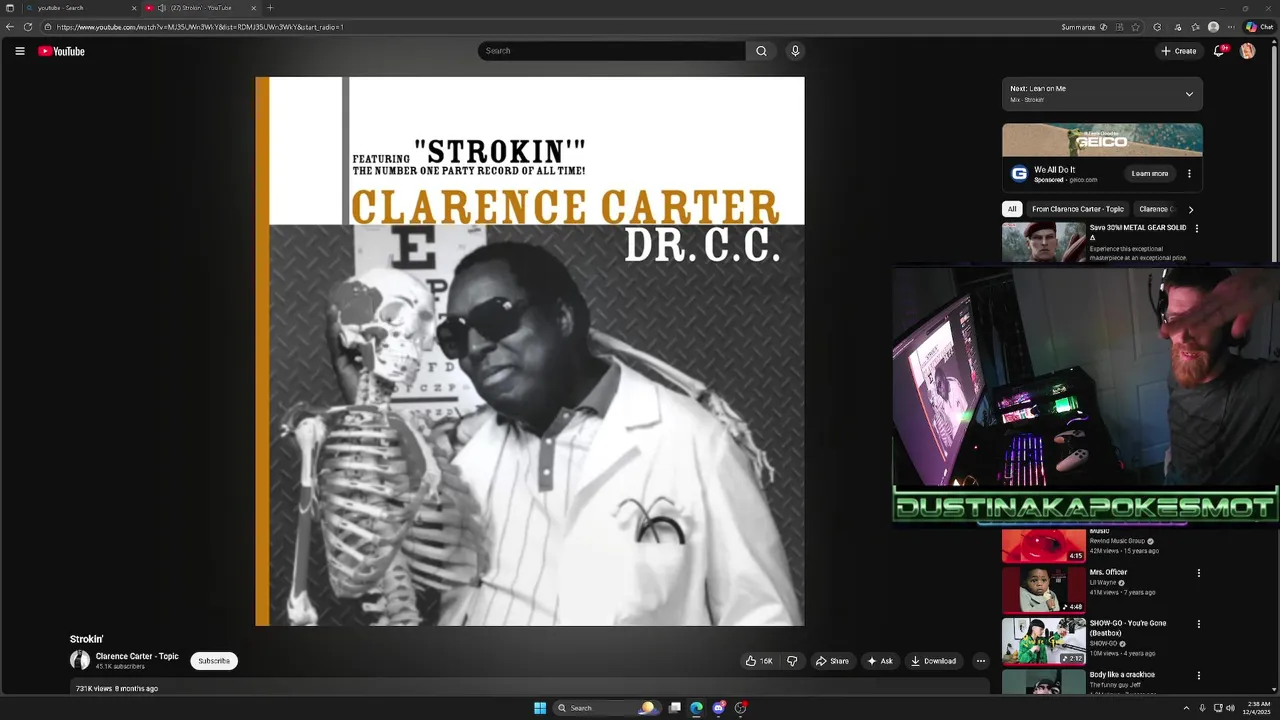The height and width of the screenshot is (720, 1280).
Task: Open the Rewind Music Group video thumbnail
Action: (1044, 545)
